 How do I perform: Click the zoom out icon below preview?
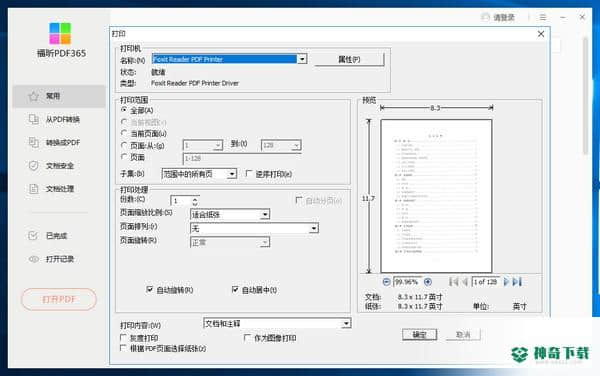[x=386, y=282]
